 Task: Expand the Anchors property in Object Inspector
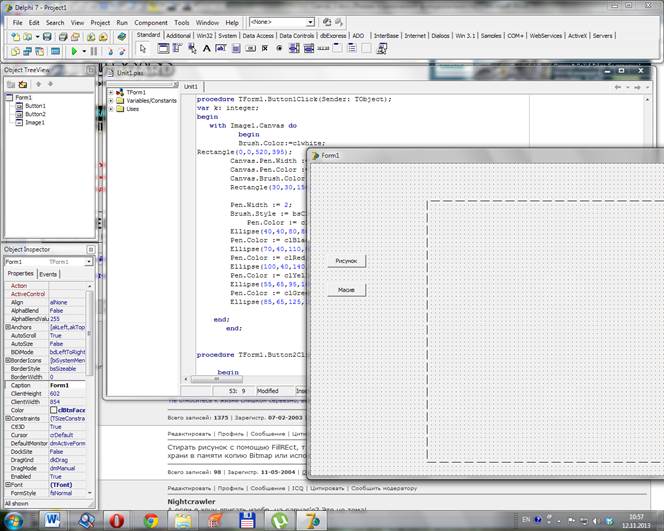pos(8,327)
